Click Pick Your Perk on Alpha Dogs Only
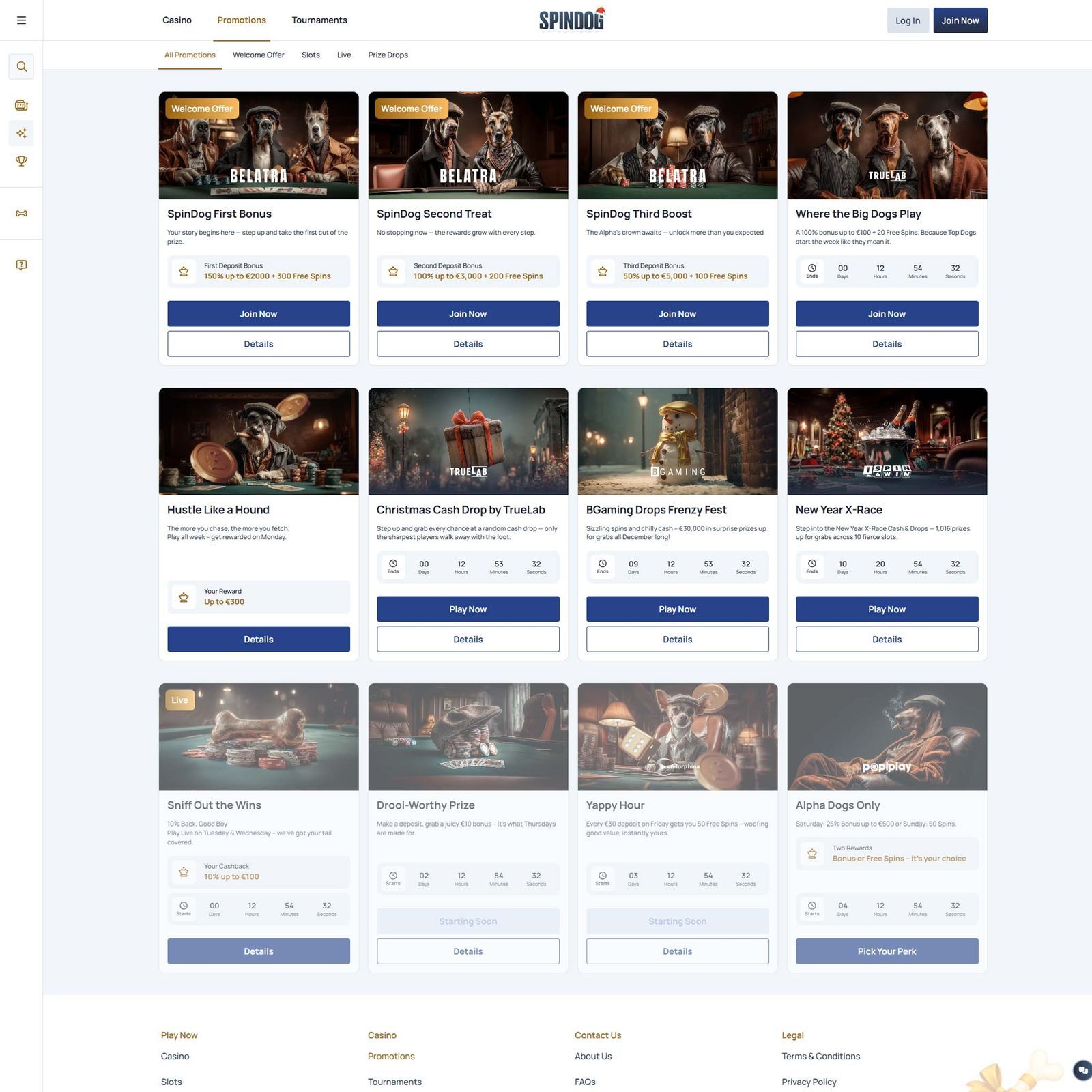The width and height of the screenshot is (1092, 1092). click(x=887, y=951)
